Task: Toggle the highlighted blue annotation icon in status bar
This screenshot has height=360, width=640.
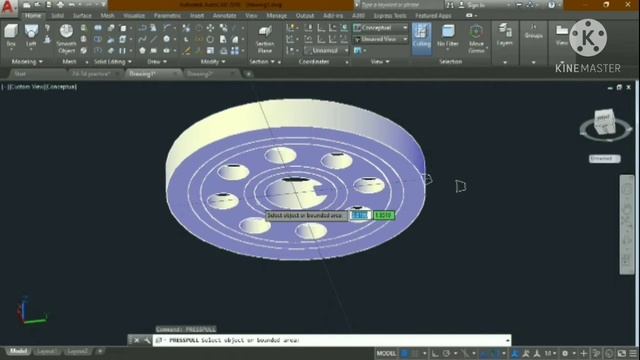Action: (x=516, y=353)
